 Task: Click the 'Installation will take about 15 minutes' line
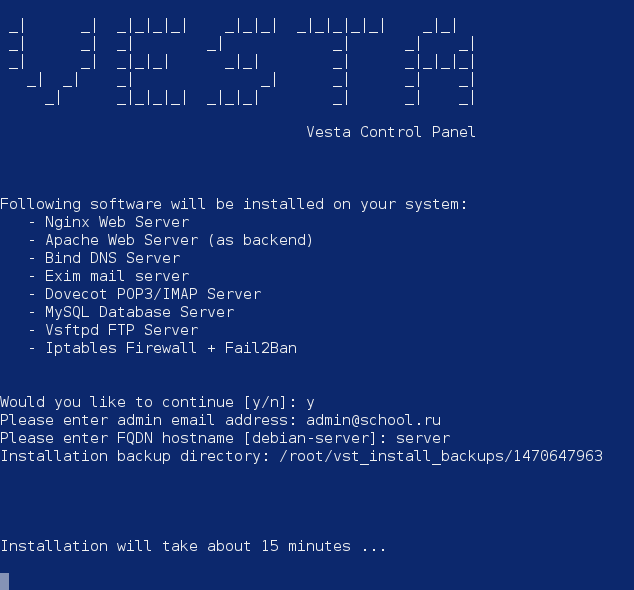193,546
